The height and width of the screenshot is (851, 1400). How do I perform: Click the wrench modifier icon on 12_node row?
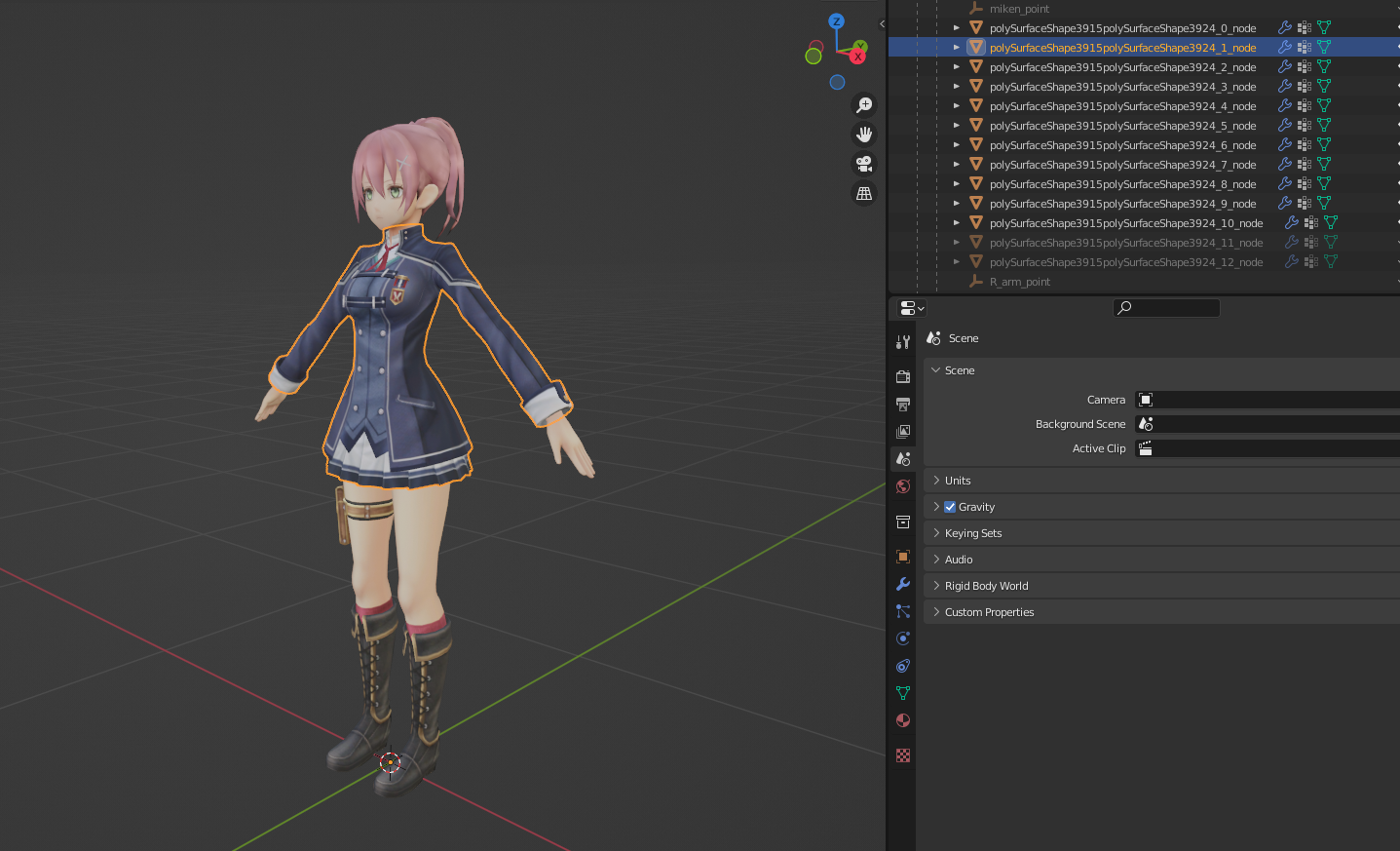pyautogui.click(x=1292, y=262)
